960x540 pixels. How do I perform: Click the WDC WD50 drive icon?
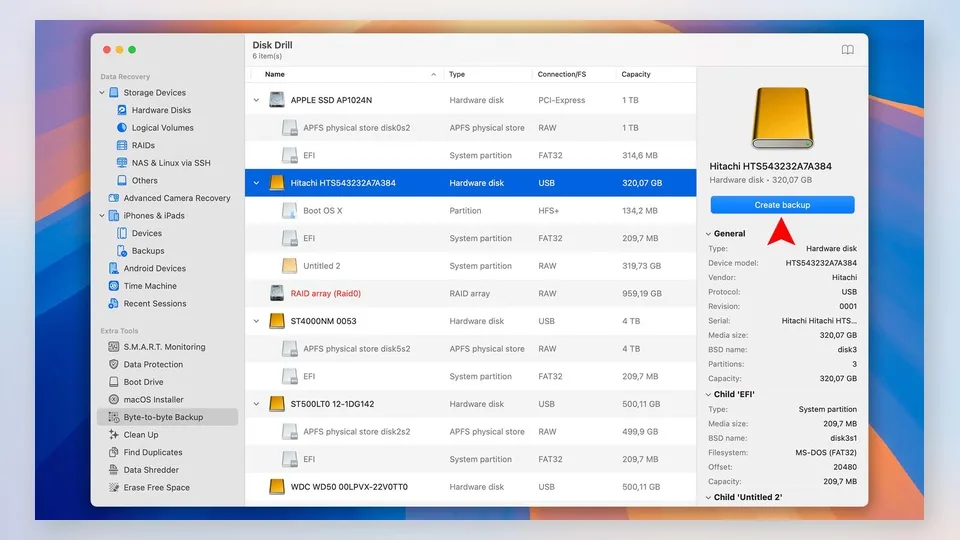point(277,487)
